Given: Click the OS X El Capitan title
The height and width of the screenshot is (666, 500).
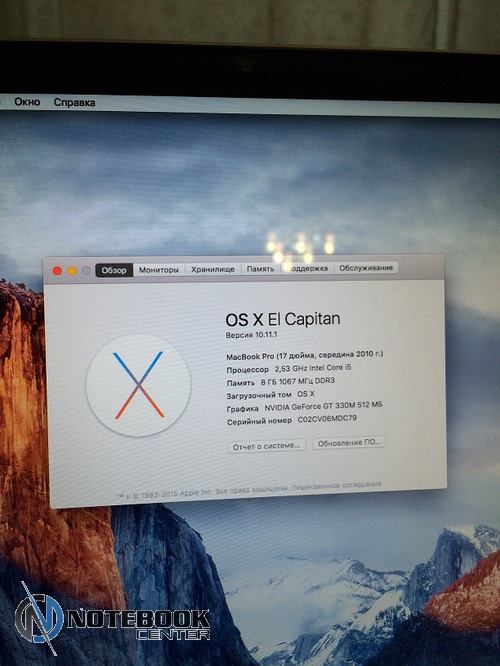Looking at the screenshot, I should [282, 319].
